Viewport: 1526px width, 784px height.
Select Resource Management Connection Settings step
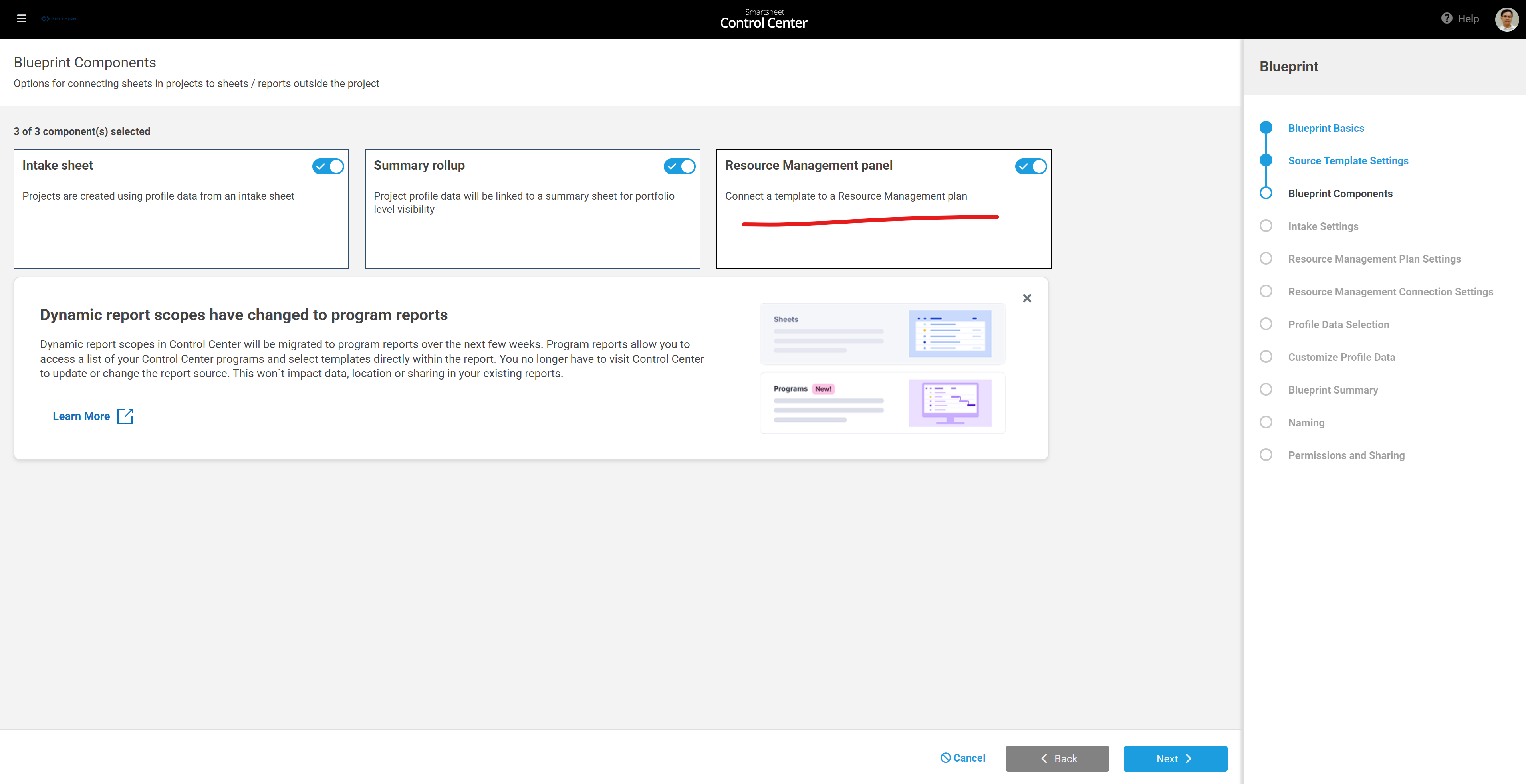point(1390,291)
